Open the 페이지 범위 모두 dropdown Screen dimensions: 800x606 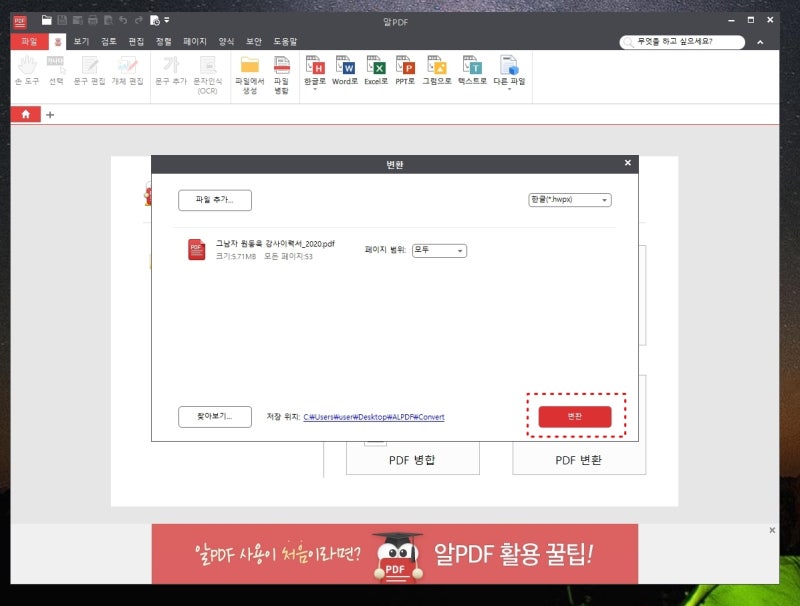[439, 250]
